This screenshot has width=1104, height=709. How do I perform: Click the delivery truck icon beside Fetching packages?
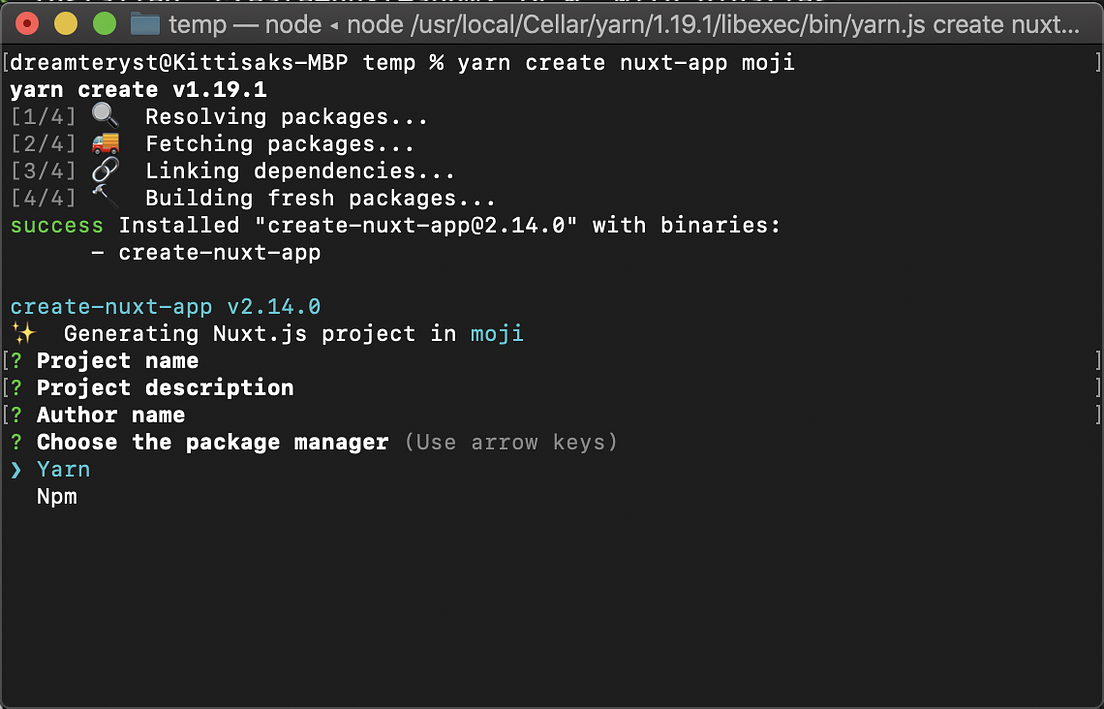[105, 143]
